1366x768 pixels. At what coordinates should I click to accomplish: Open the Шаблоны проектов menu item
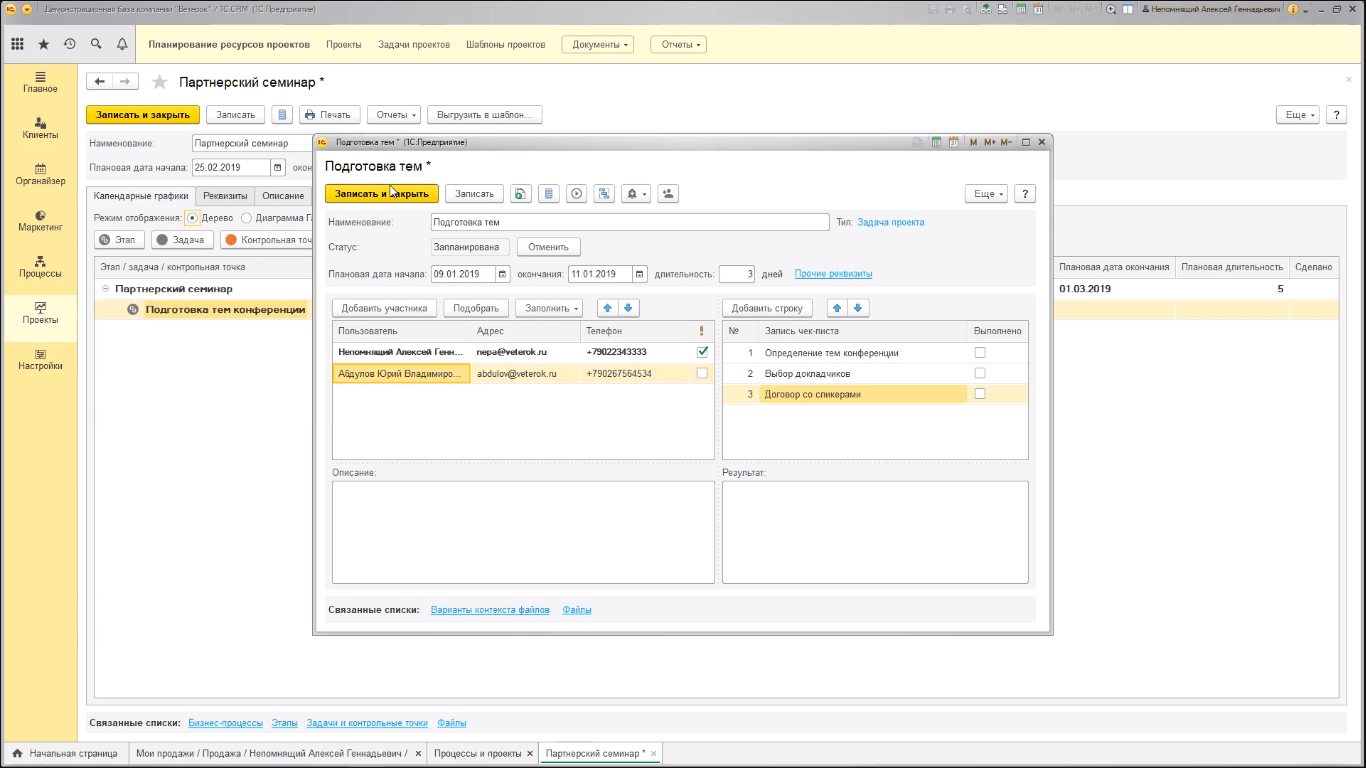(x=506, y=45)
